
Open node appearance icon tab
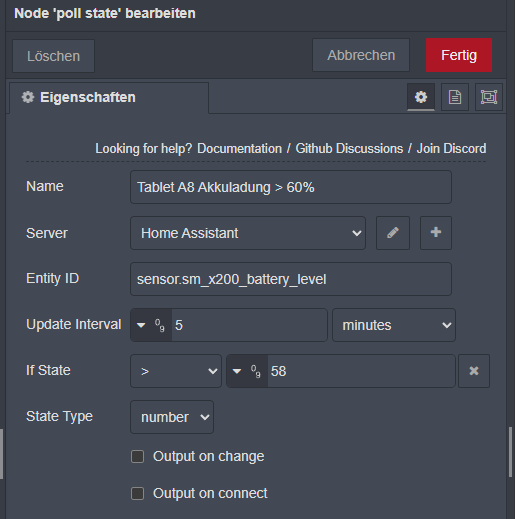tap(489, 97)
